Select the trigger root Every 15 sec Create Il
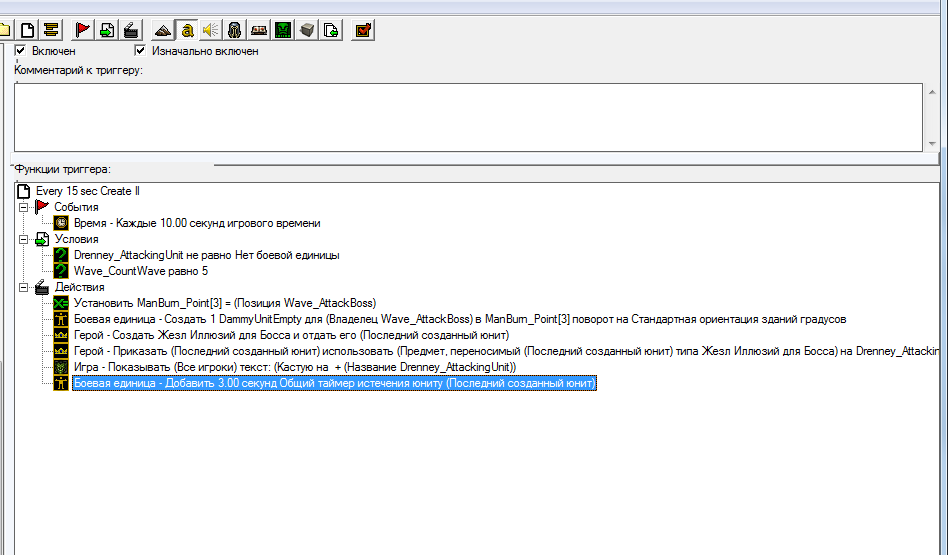This screenshot has height=555, width=948. 88,191
